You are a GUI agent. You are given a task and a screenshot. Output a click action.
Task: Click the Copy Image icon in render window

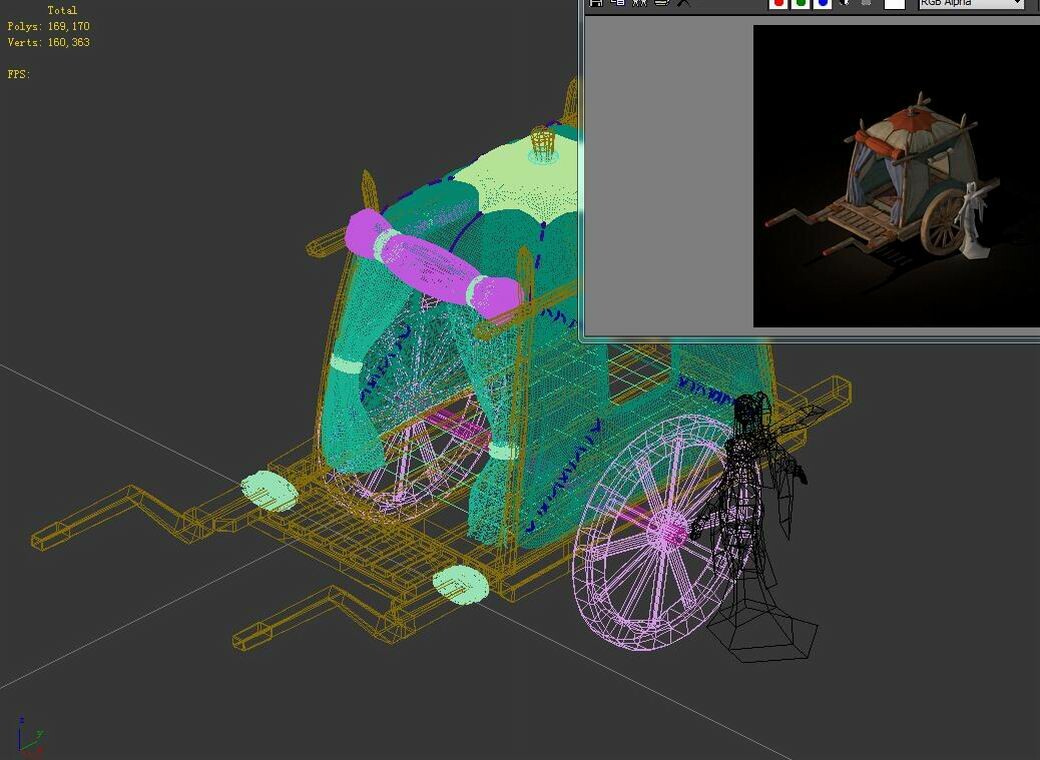point(618,3)
